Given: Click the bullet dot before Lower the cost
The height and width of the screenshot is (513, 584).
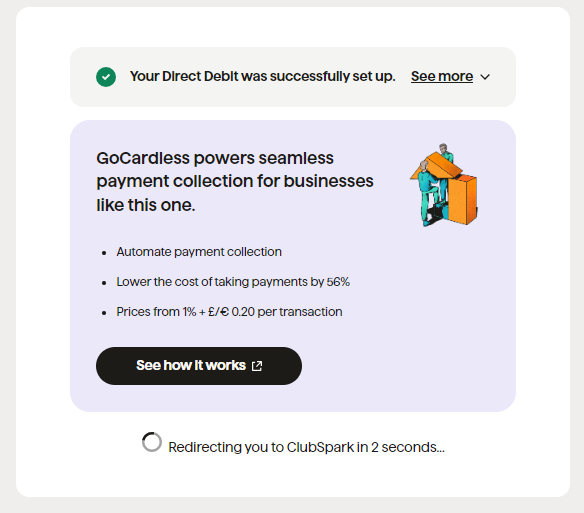Looking at the screenshot, I should pyautogui.click(x=104, y=283).
